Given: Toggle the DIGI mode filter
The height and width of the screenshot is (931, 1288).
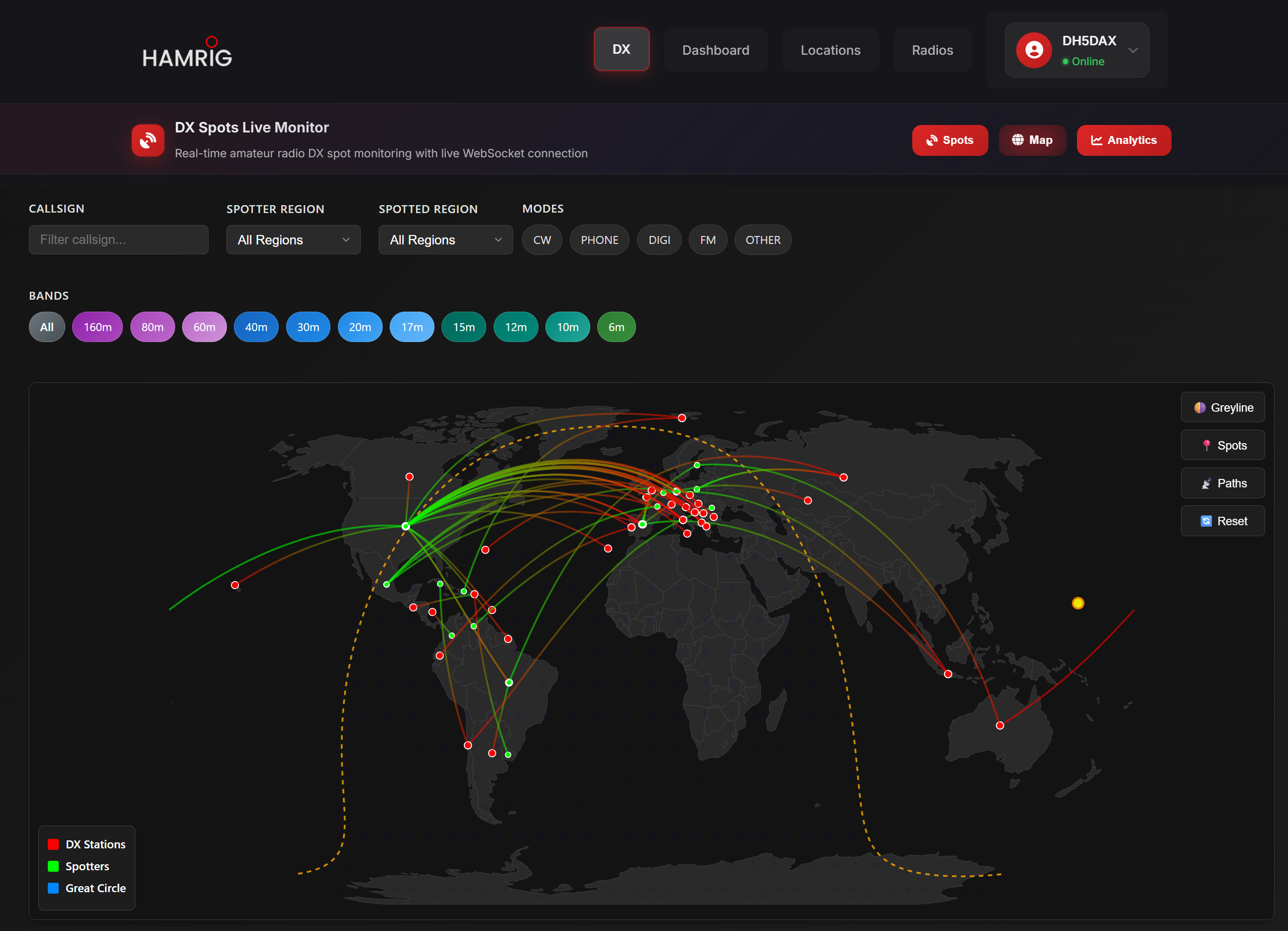Looking at the screenshot, I should point(659,240).
